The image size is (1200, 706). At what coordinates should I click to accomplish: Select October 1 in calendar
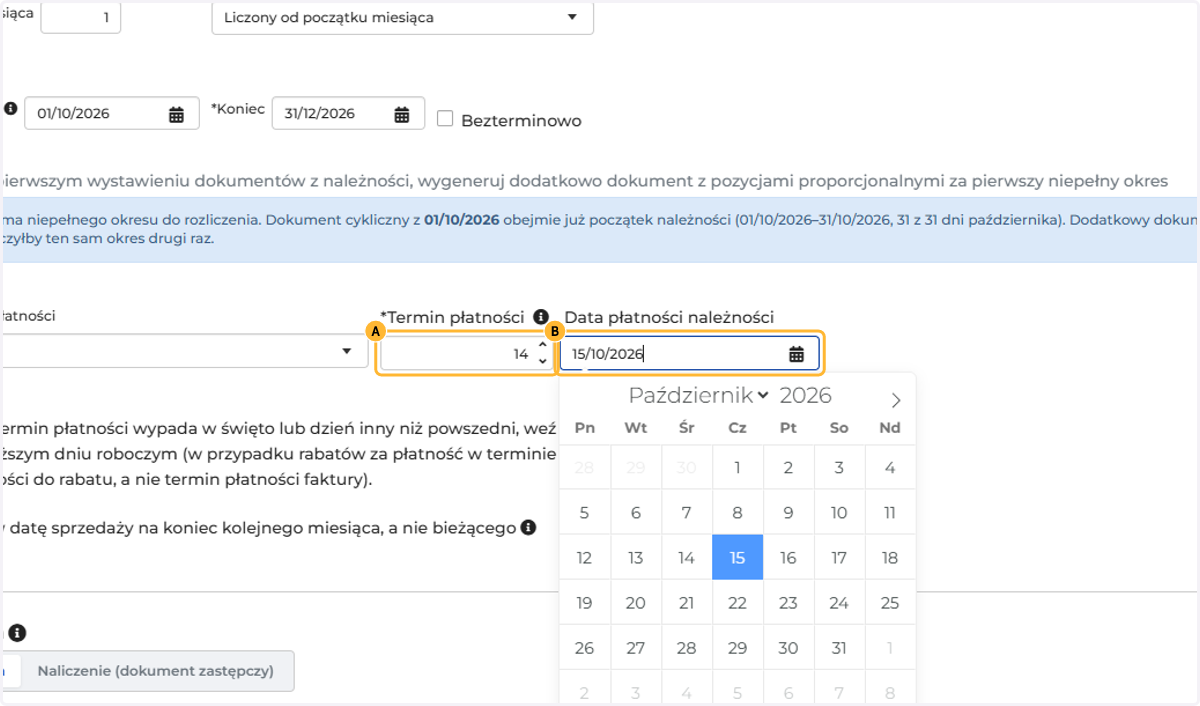click(x=737, y=467)
